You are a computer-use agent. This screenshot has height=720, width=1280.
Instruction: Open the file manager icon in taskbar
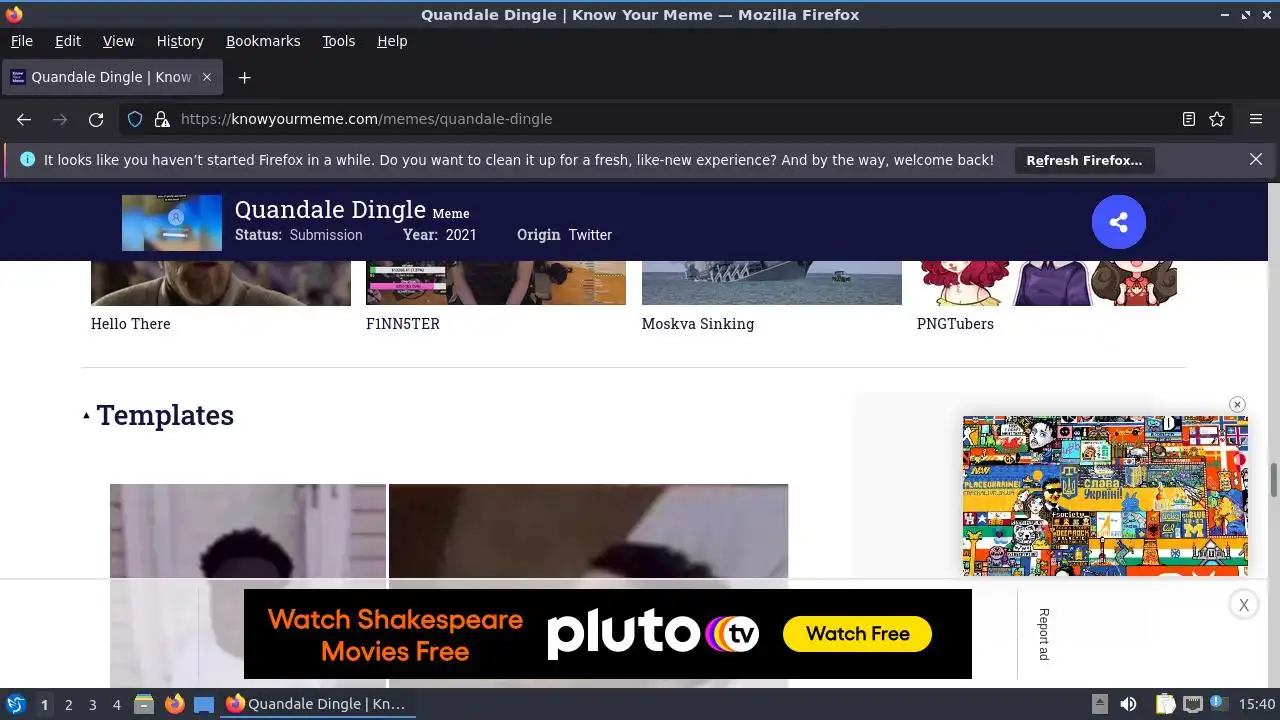[x=144, y=704]
